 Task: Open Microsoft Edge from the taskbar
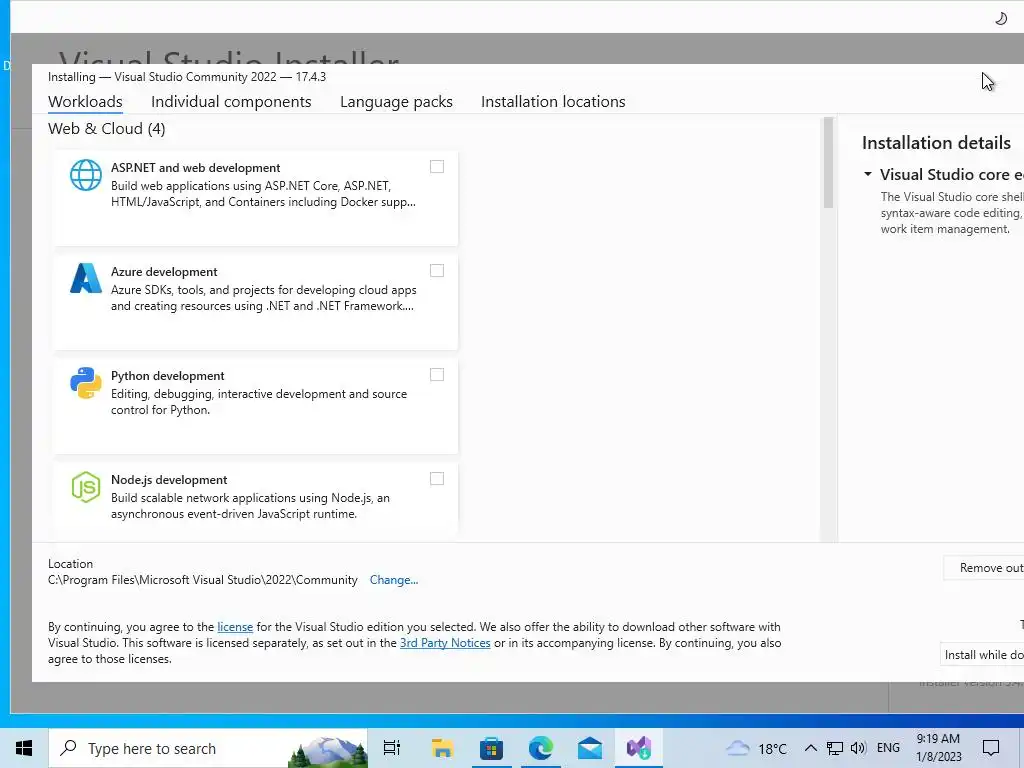pyautogui.click(x=541, y=748)
